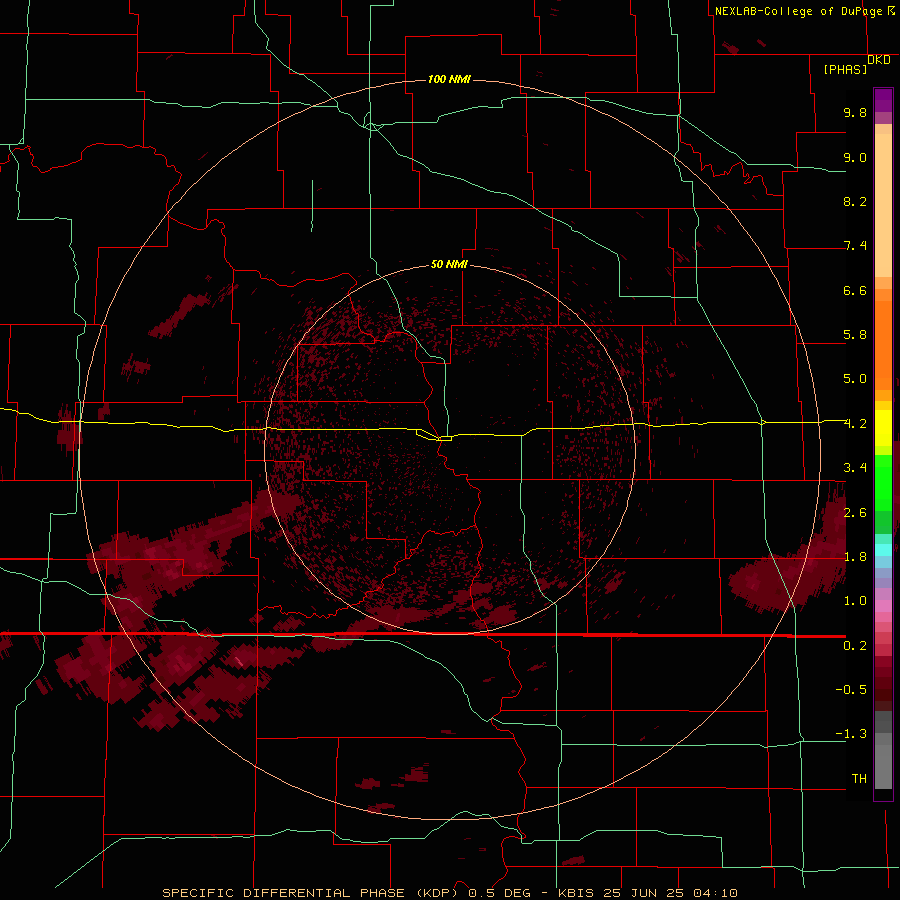Screen dimensions: 900x900
Task: Click the 50 NMI range ring label
Action: [449, 264]
